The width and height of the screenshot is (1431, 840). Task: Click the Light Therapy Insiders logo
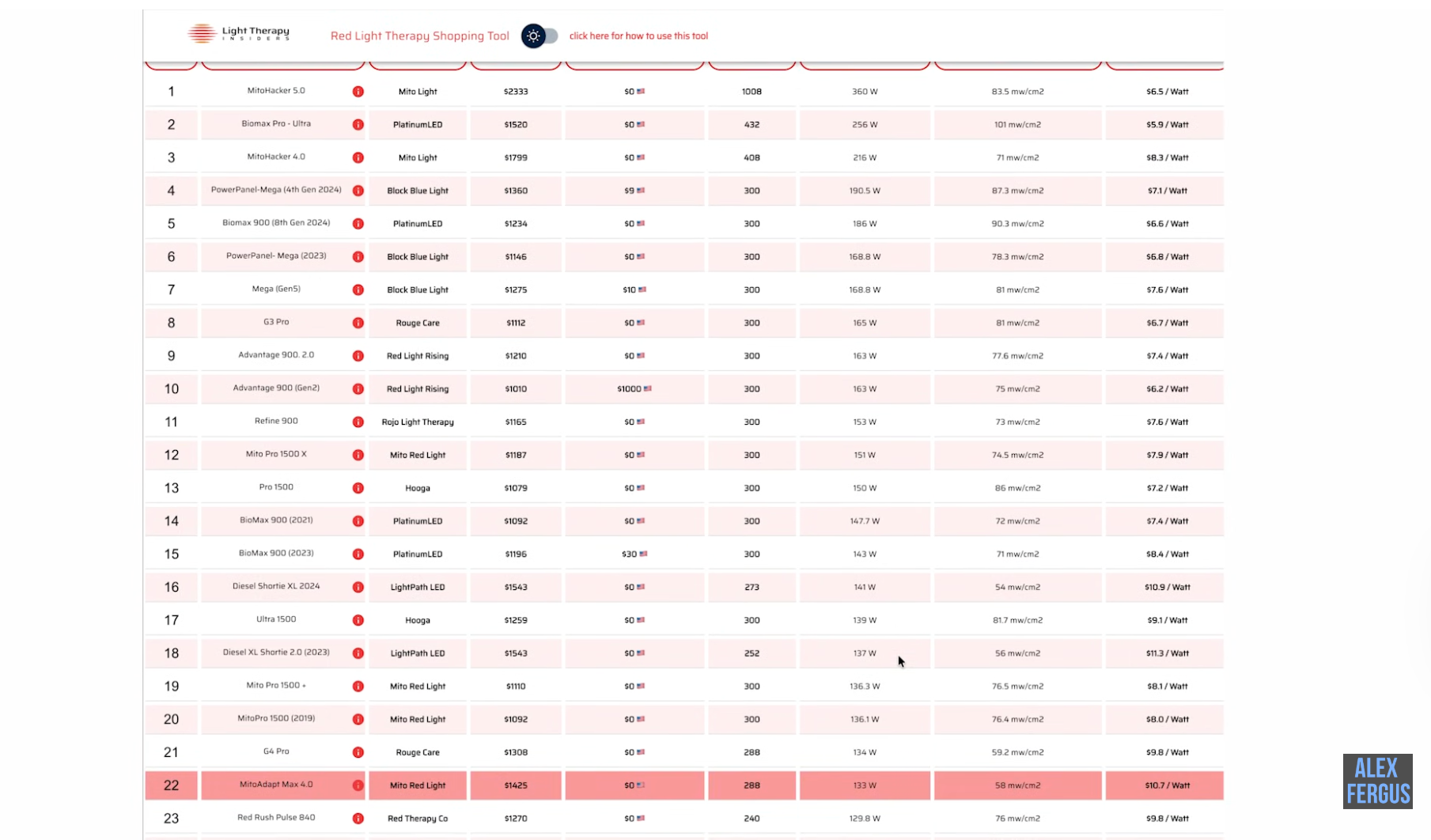(239, 33)
